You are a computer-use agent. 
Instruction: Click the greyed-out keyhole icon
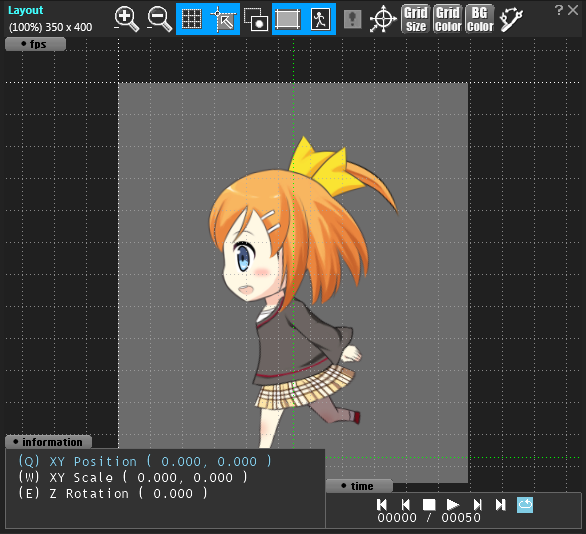pos(352,19)
